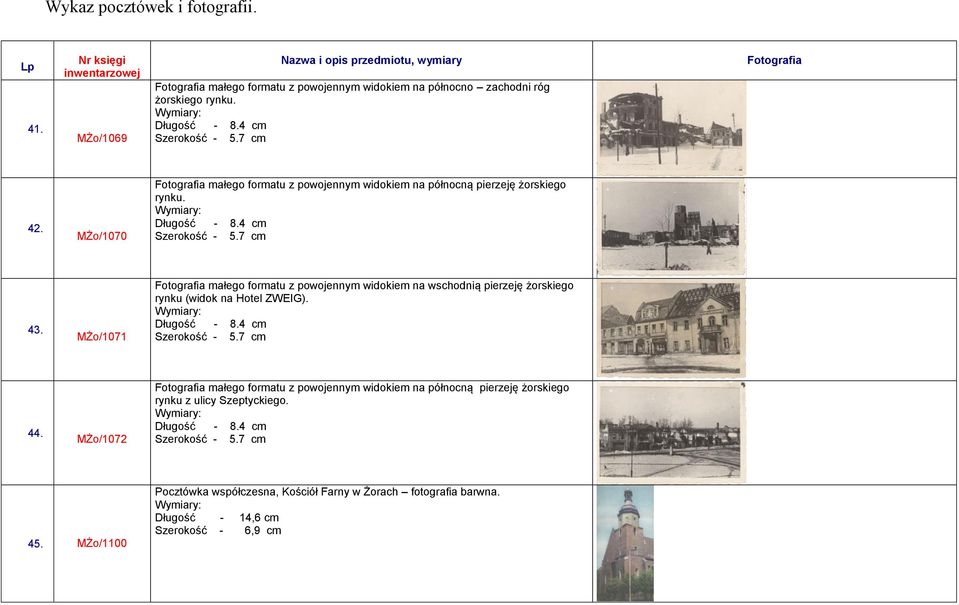The height and width of the screenshot is (605, 959).
Task: Select row number 42.
Action: (x=35, y=228)
